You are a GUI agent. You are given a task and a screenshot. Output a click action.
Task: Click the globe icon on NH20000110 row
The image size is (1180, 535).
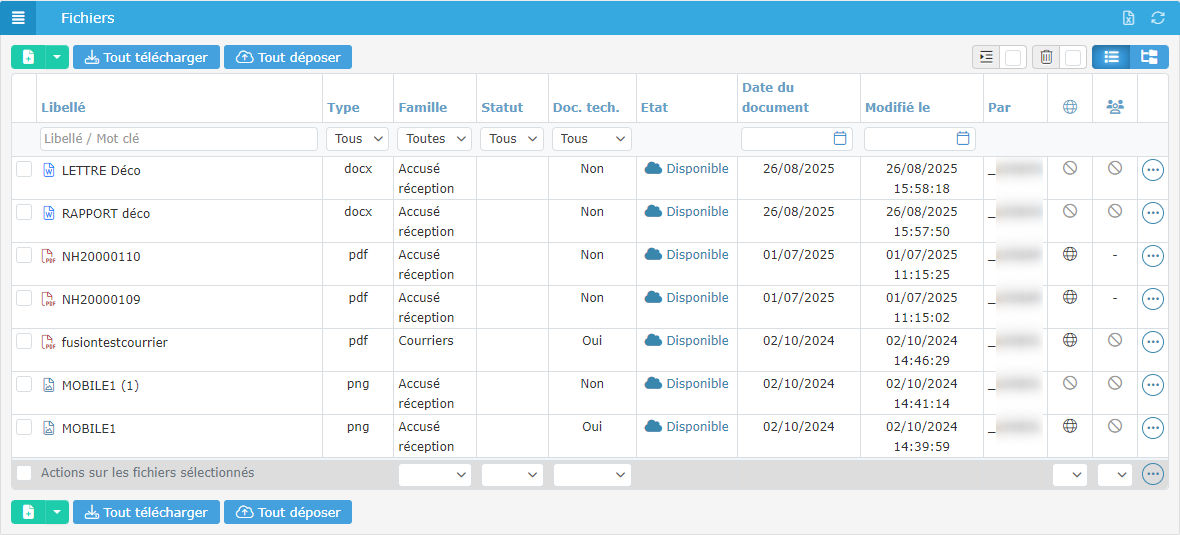1070,255
